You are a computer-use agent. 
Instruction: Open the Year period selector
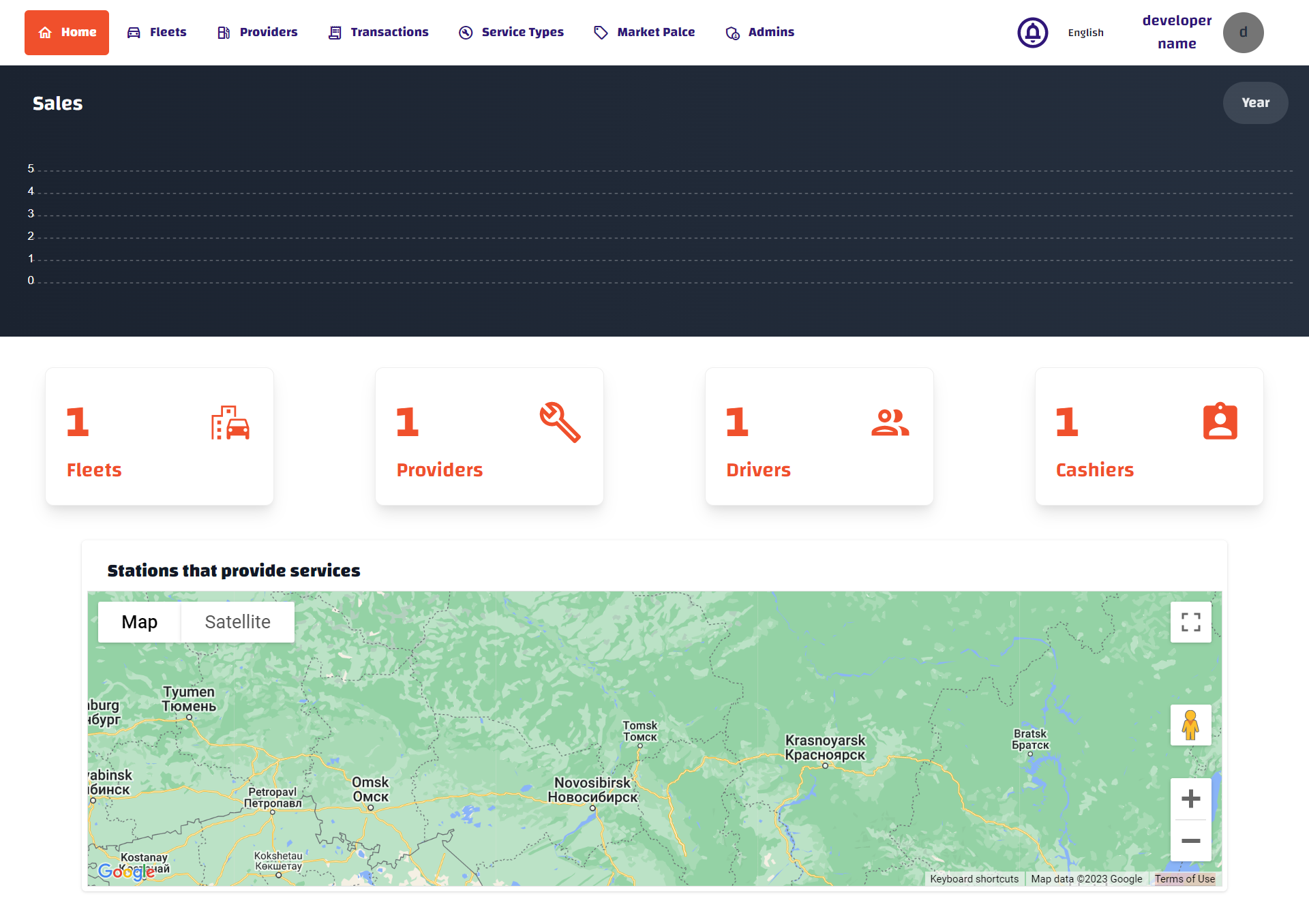pos(1255,103)
